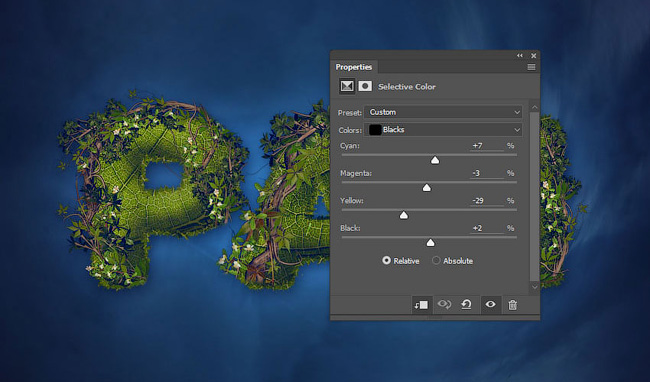Open the Preset dropdown showing Custom
Viewport: 650px width, 382px height.
(x=443, y=112)
